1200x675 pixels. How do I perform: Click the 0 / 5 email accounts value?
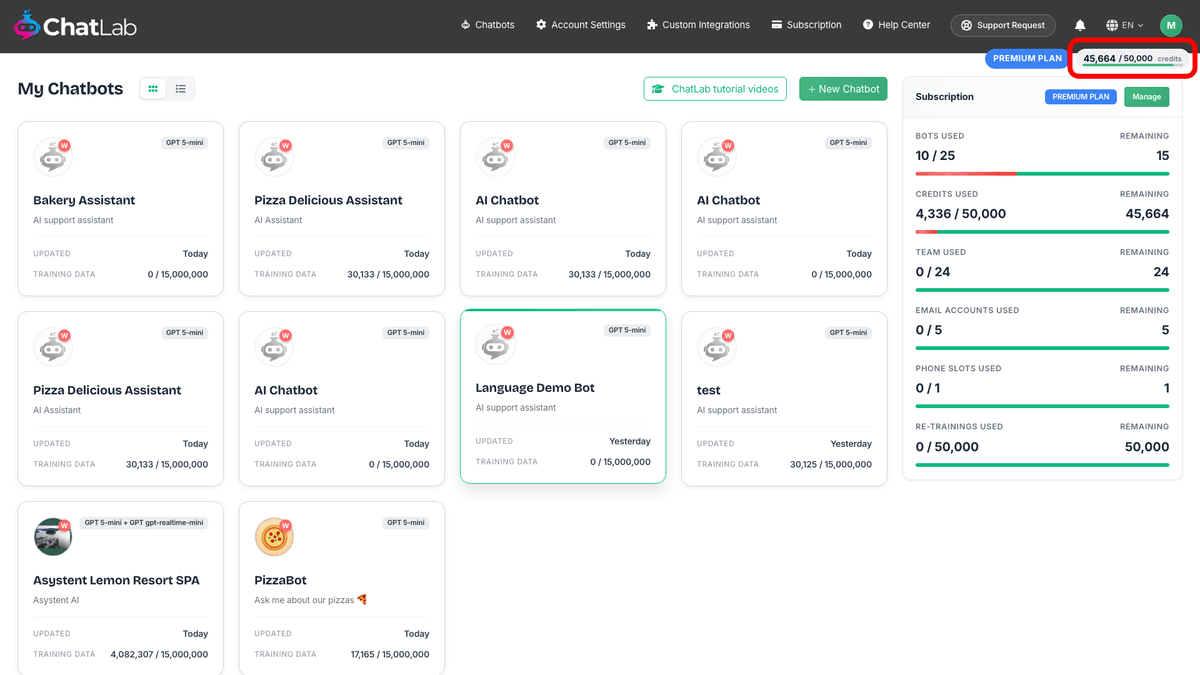coord(929,330)
